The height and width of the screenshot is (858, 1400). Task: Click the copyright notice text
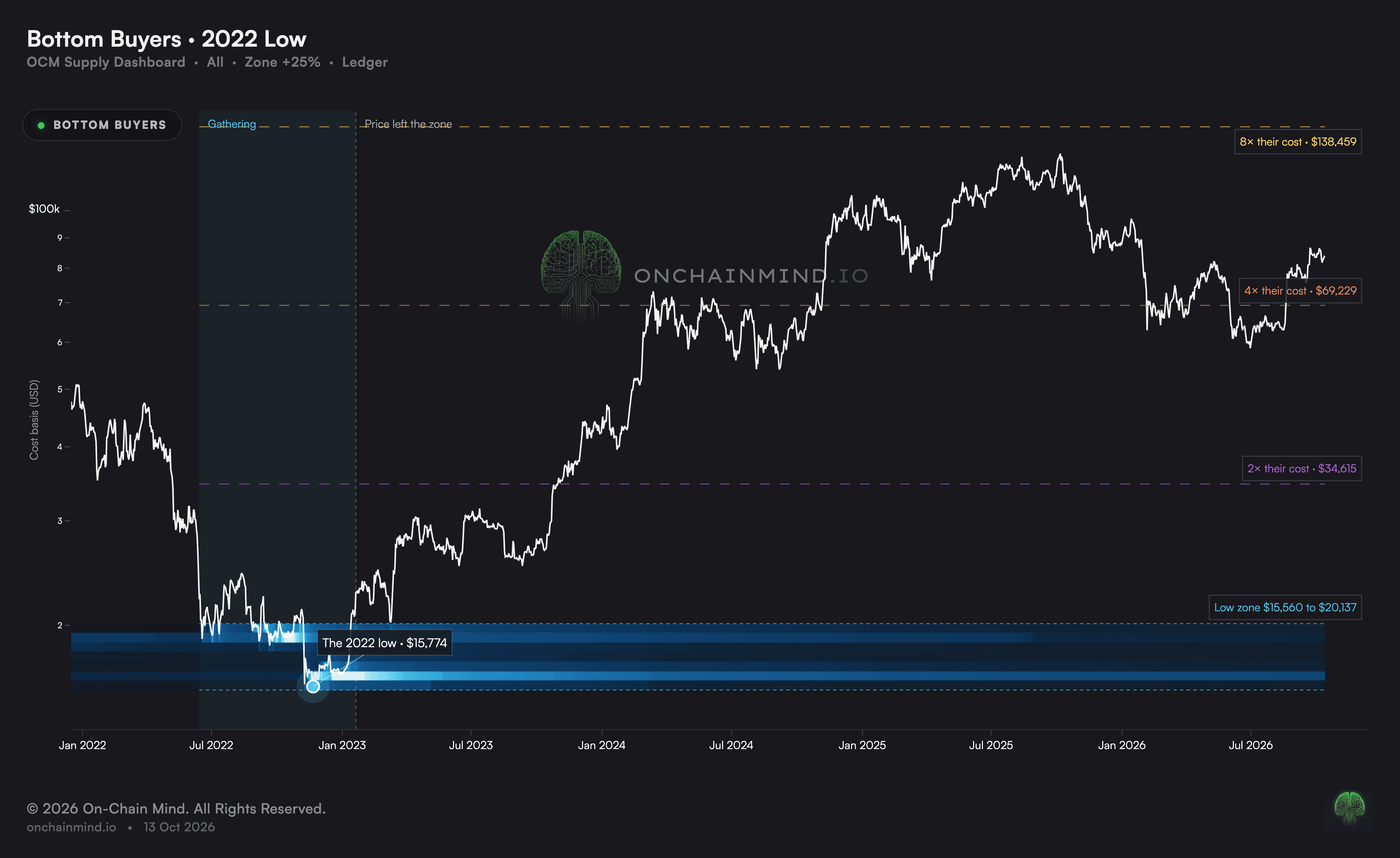click(176, 809)
